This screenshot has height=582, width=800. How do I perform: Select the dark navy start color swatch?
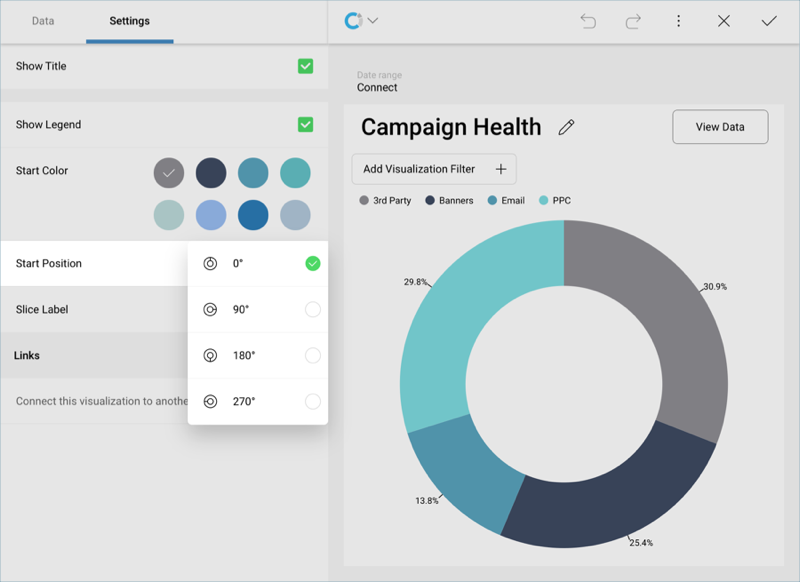click(x=211, y=173)
